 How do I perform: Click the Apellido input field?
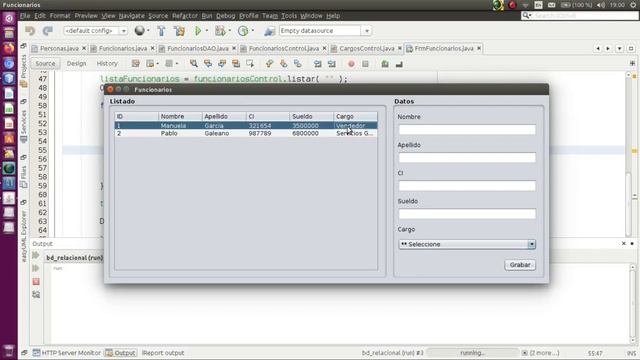click(x=467, y=158)
